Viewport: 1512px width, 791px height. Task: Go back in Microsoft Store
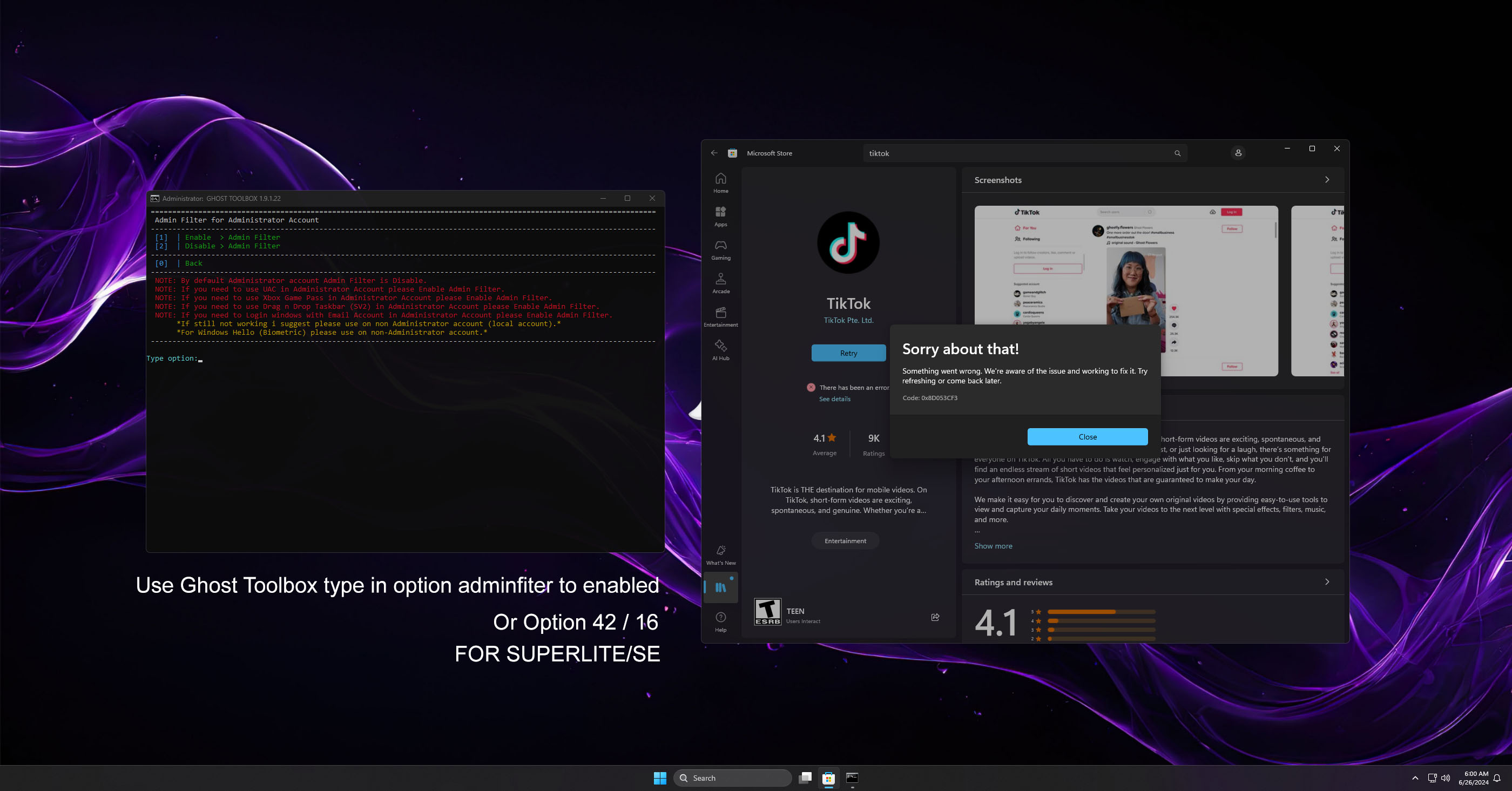tap(714, 153)
